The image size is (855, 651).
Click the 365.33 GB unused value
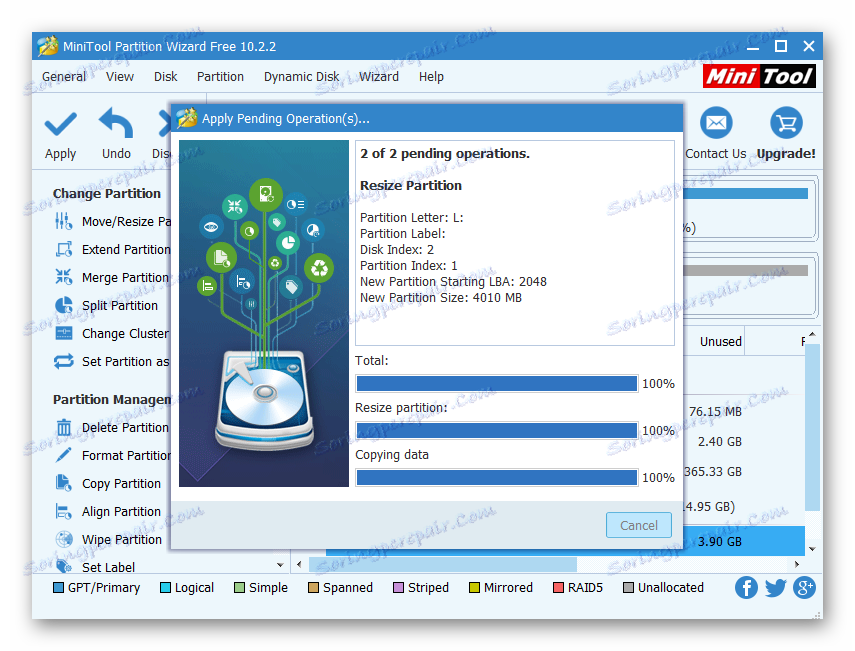[x=713, y=472]
